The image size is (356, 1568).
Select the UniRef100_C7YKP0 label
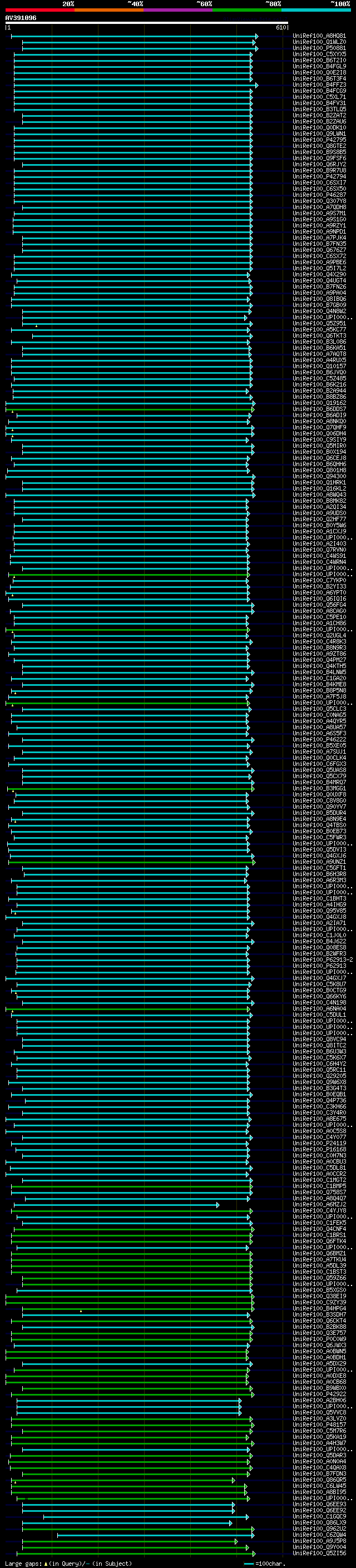pyautogui.click(x=319, y=580)
